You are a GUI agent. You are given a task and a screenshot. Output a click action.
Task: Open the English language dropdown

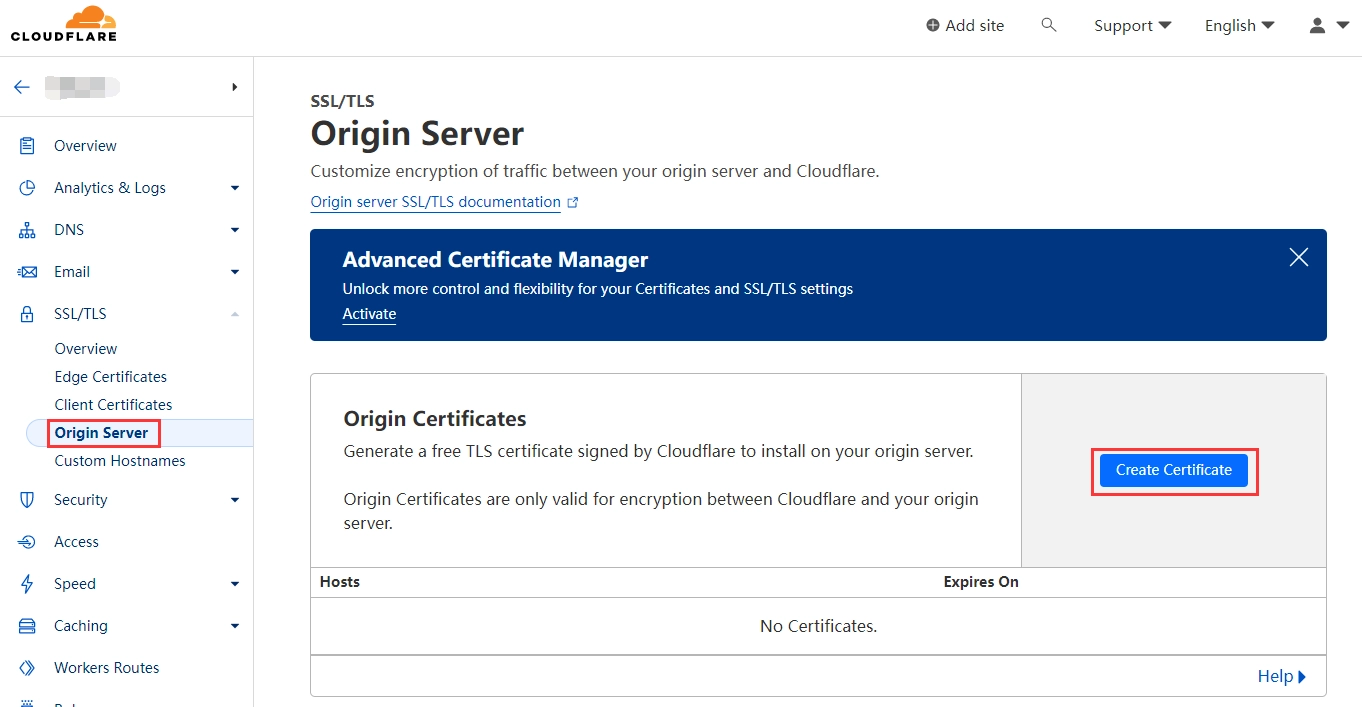(x=1239, y=26)
